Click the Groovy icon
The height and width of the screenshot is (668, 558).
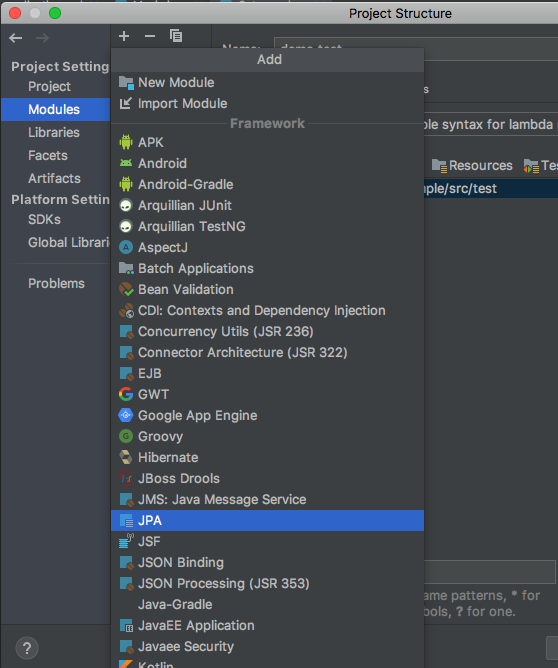[x=126, y=436]
